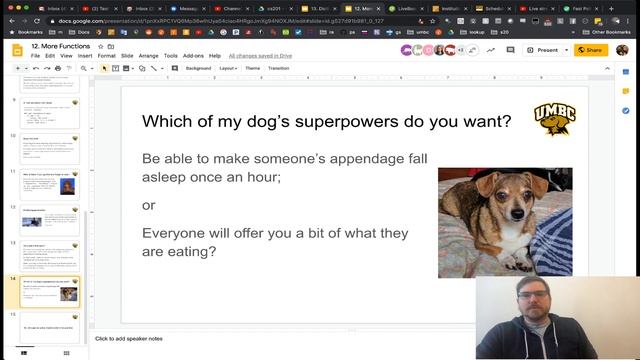Image resolution: width=640 pixels, height=360 pixels.
Task: Star the 12. More Functions presentation
Action: coord(101,47)
